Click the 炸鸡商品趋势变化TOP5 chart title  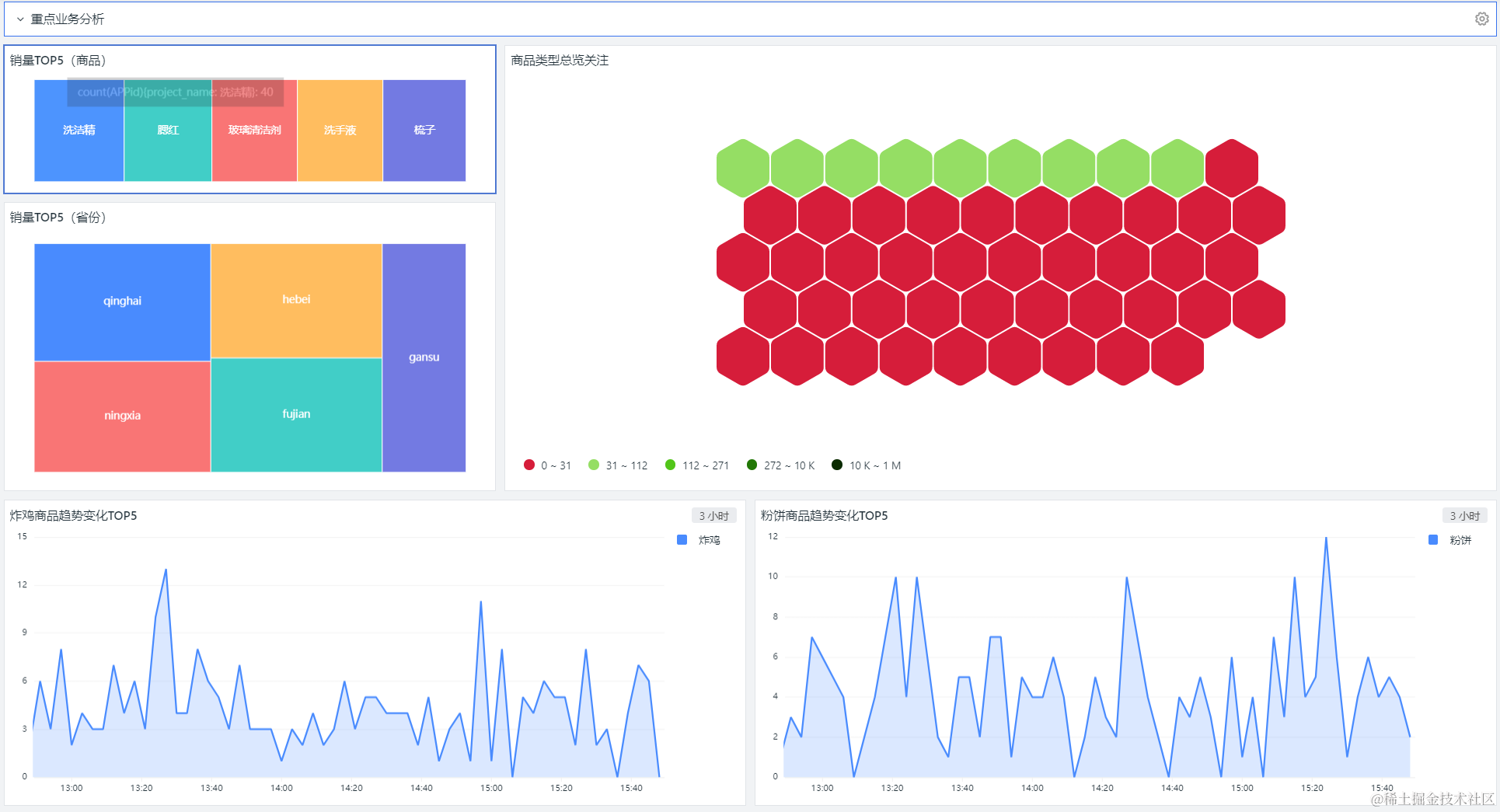click(x=73, y=516)
